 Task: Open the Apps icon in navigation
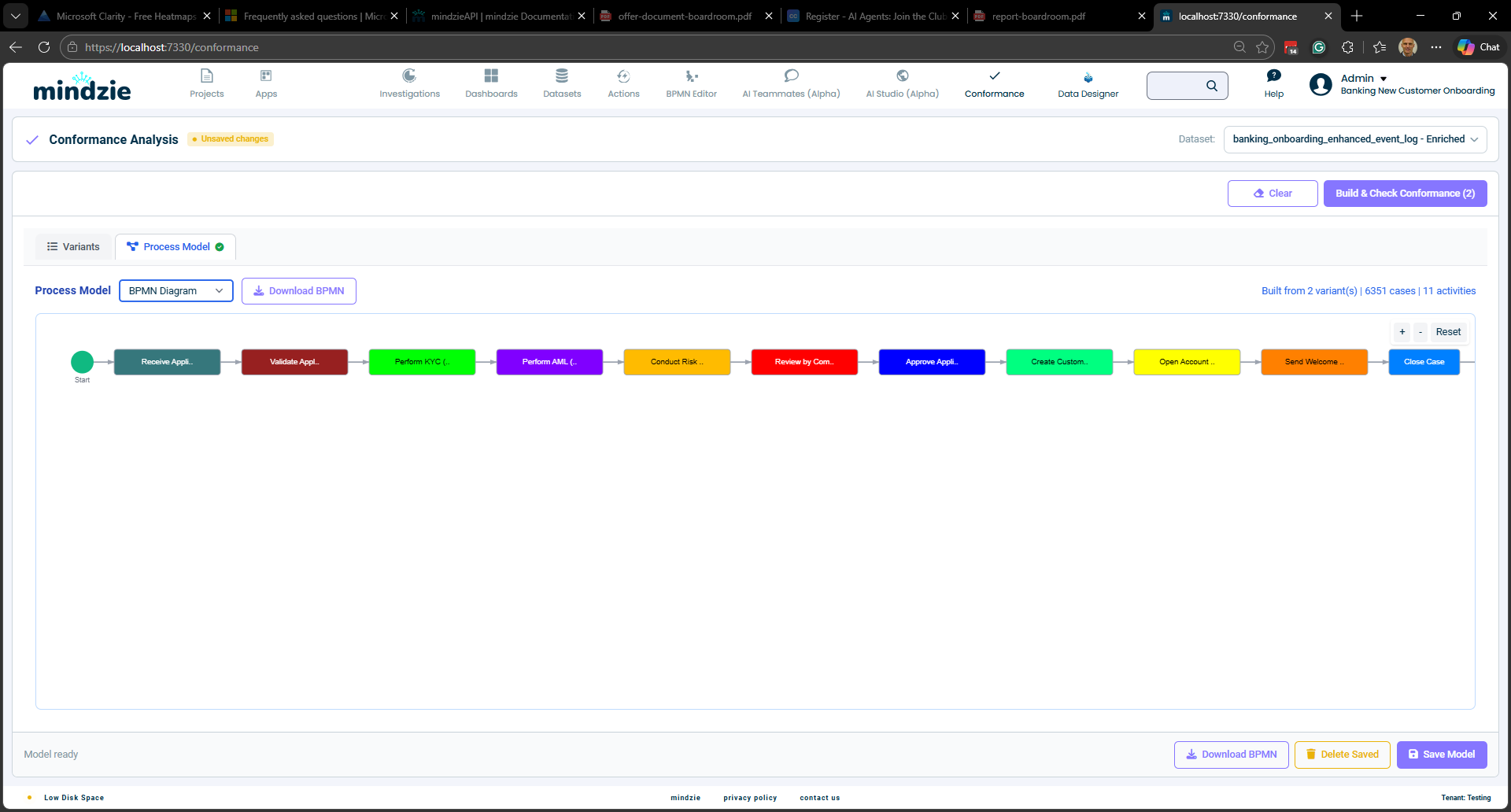pyautogui.click(x=266, y=76)
